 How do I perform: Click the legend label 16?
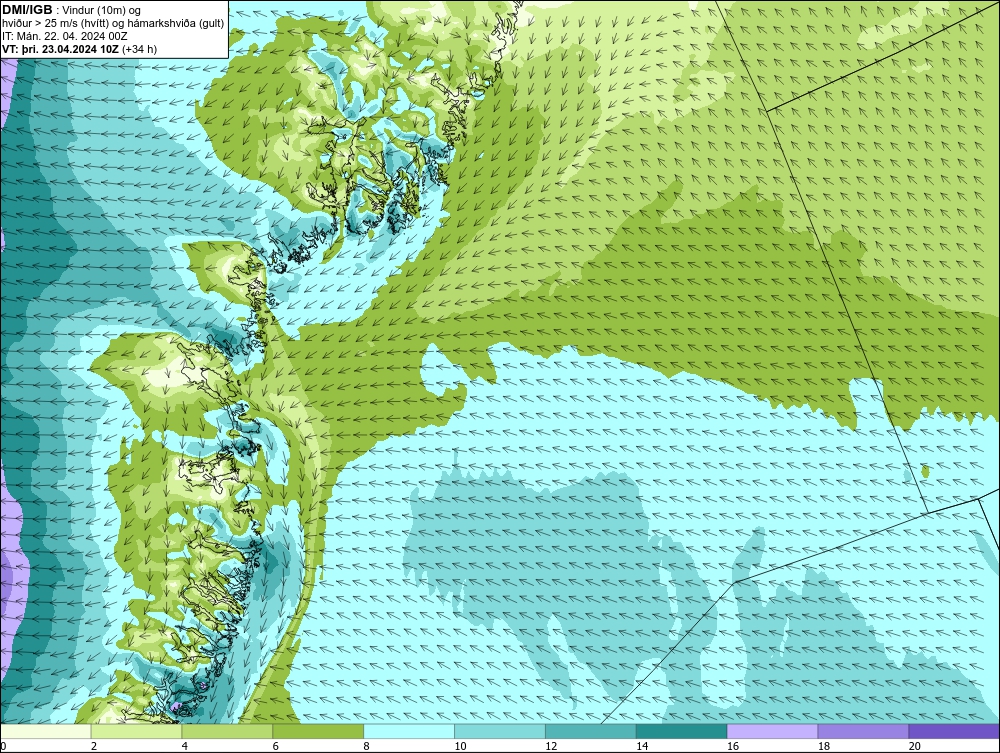[x=733, y=746]
